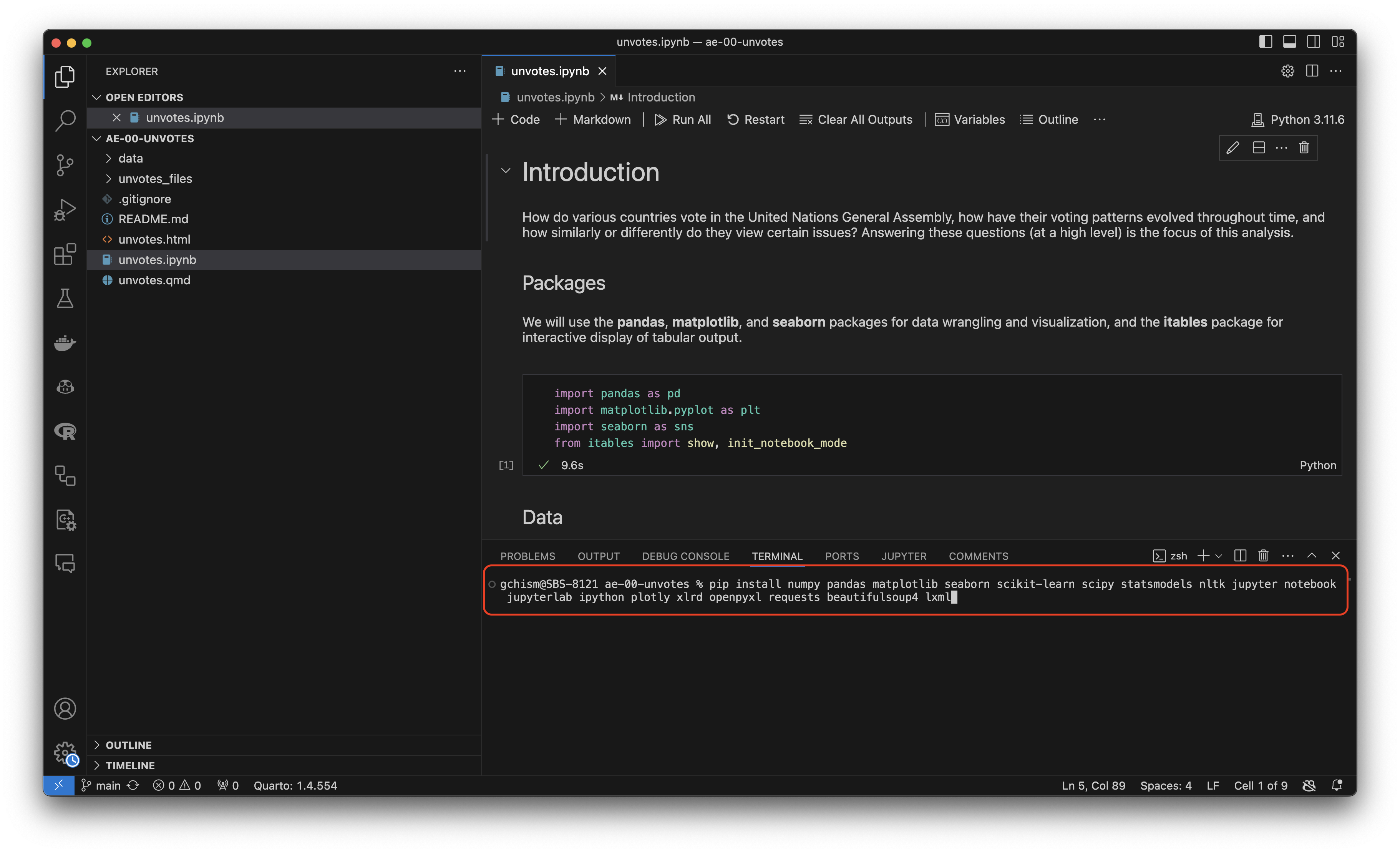The width and height of the screenshot is (1400, 853).
Task: Toggle the secondary side bar
Action: (x=1313, y=41)
